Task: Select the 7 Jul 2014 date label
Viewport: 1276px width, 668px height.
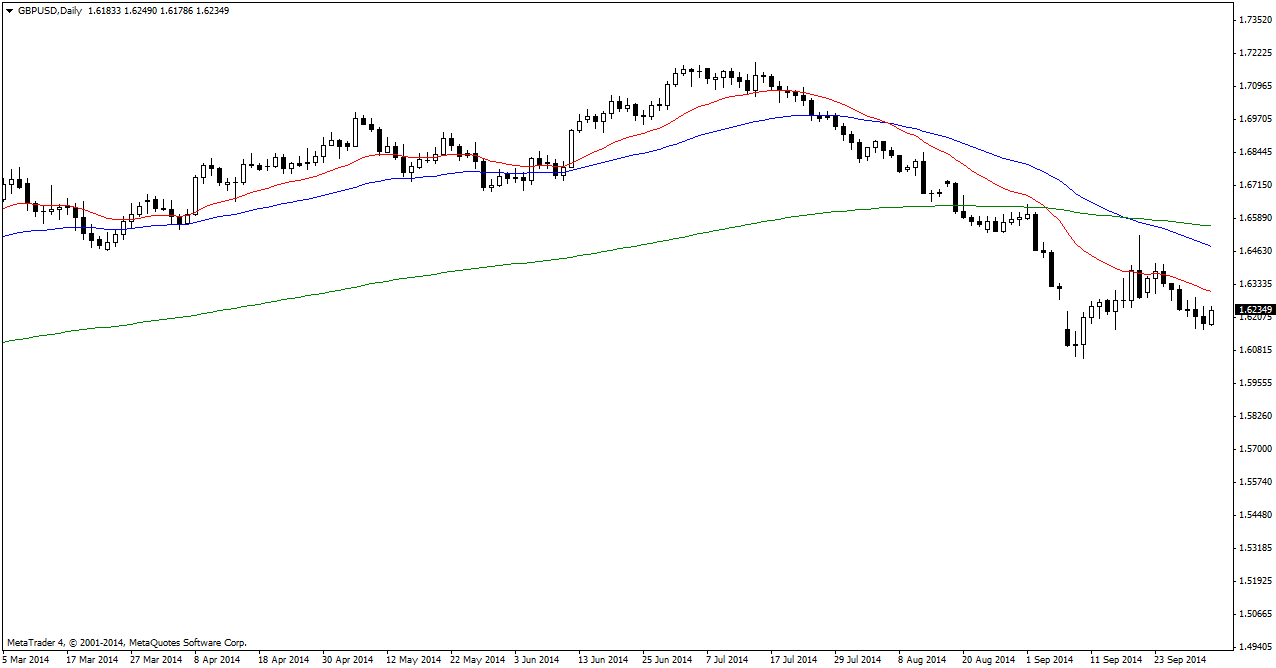Action: 726,660
